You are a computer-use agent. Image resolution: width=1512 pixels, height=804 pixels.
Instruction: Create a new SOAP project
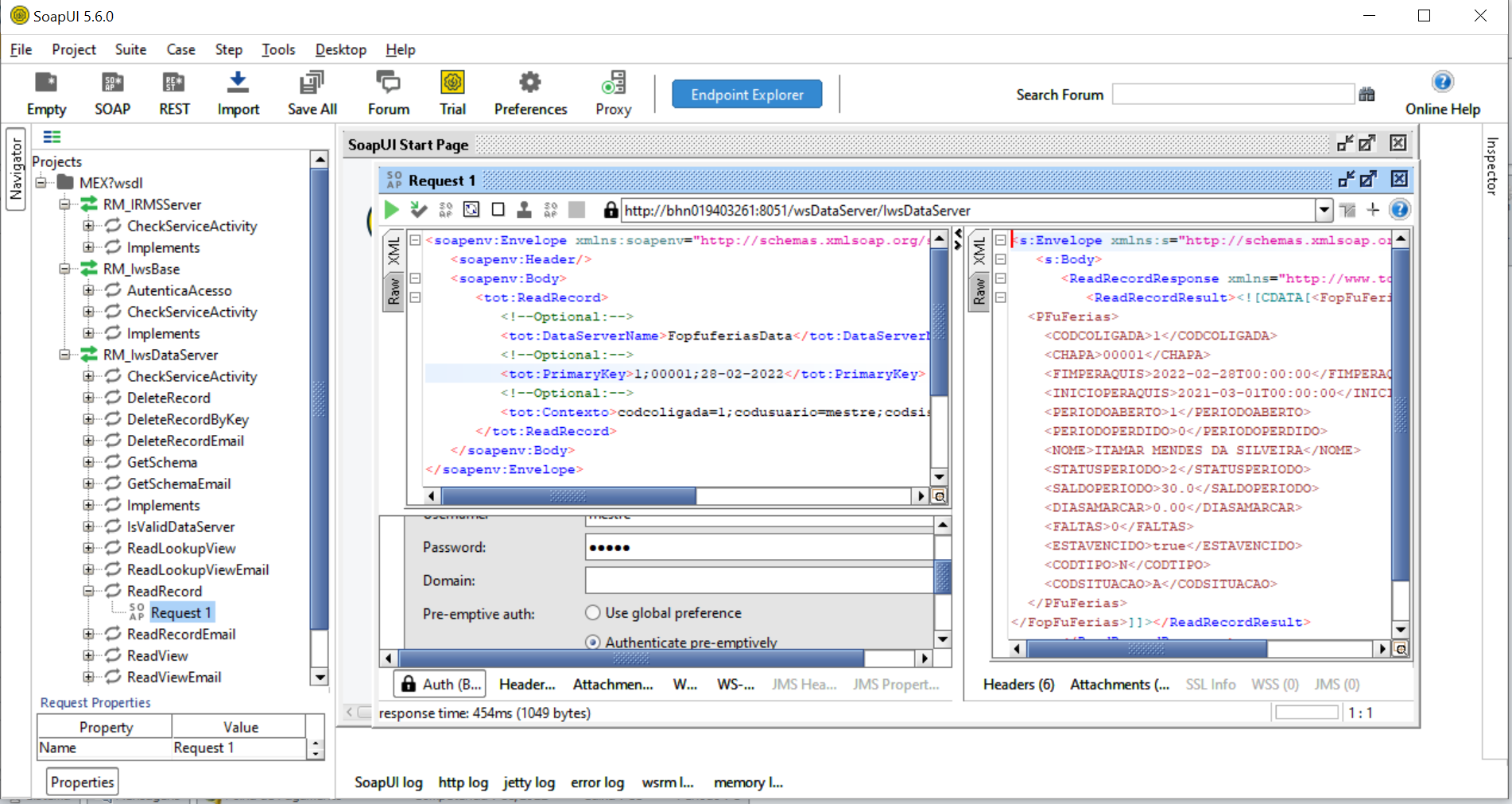pos(112,94)
